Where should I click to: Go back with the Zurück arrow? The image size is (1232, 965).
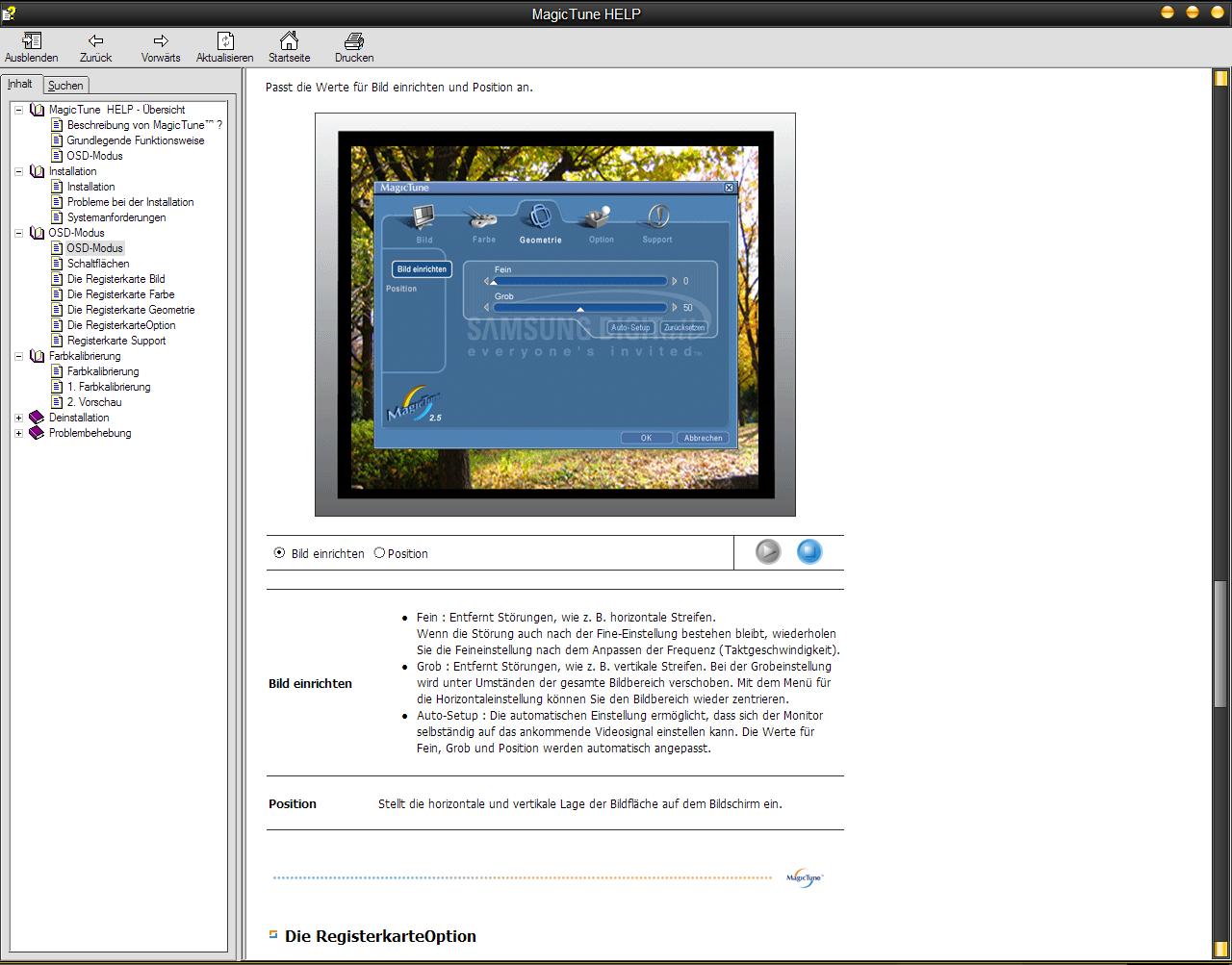(95, 41)
